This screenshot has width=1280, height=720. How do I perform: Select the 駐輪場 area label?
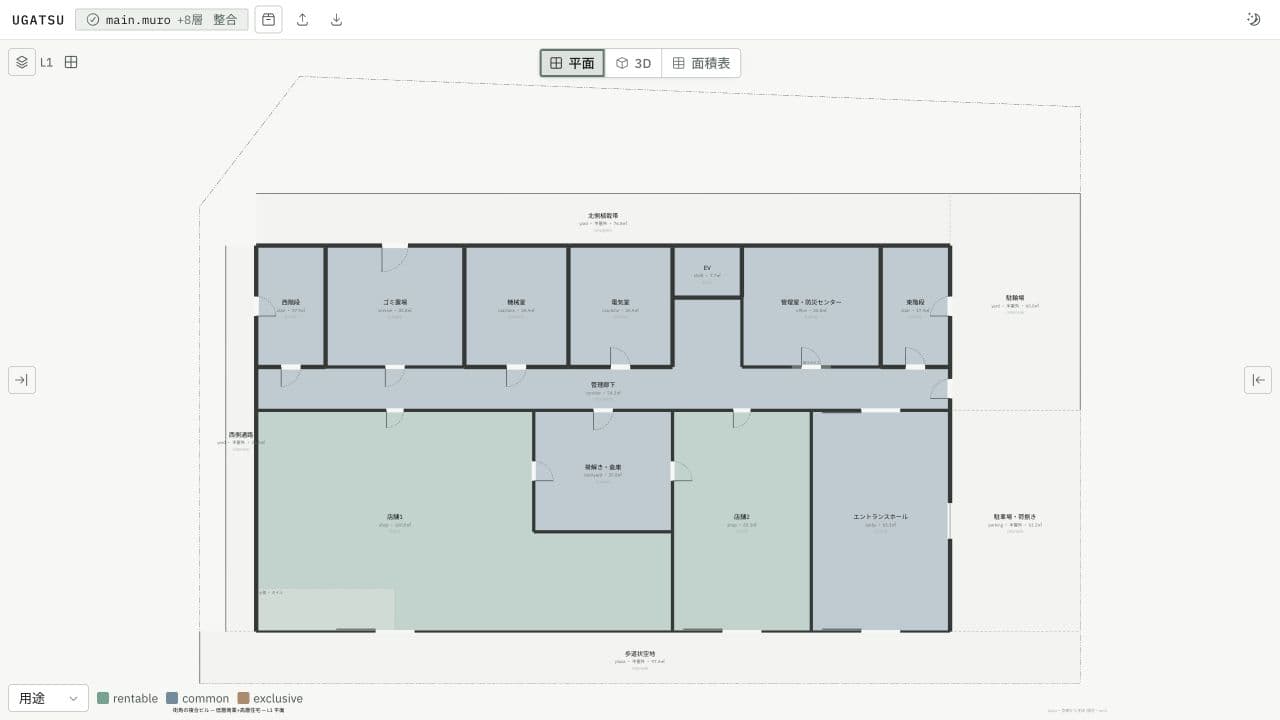point(1015,298)
